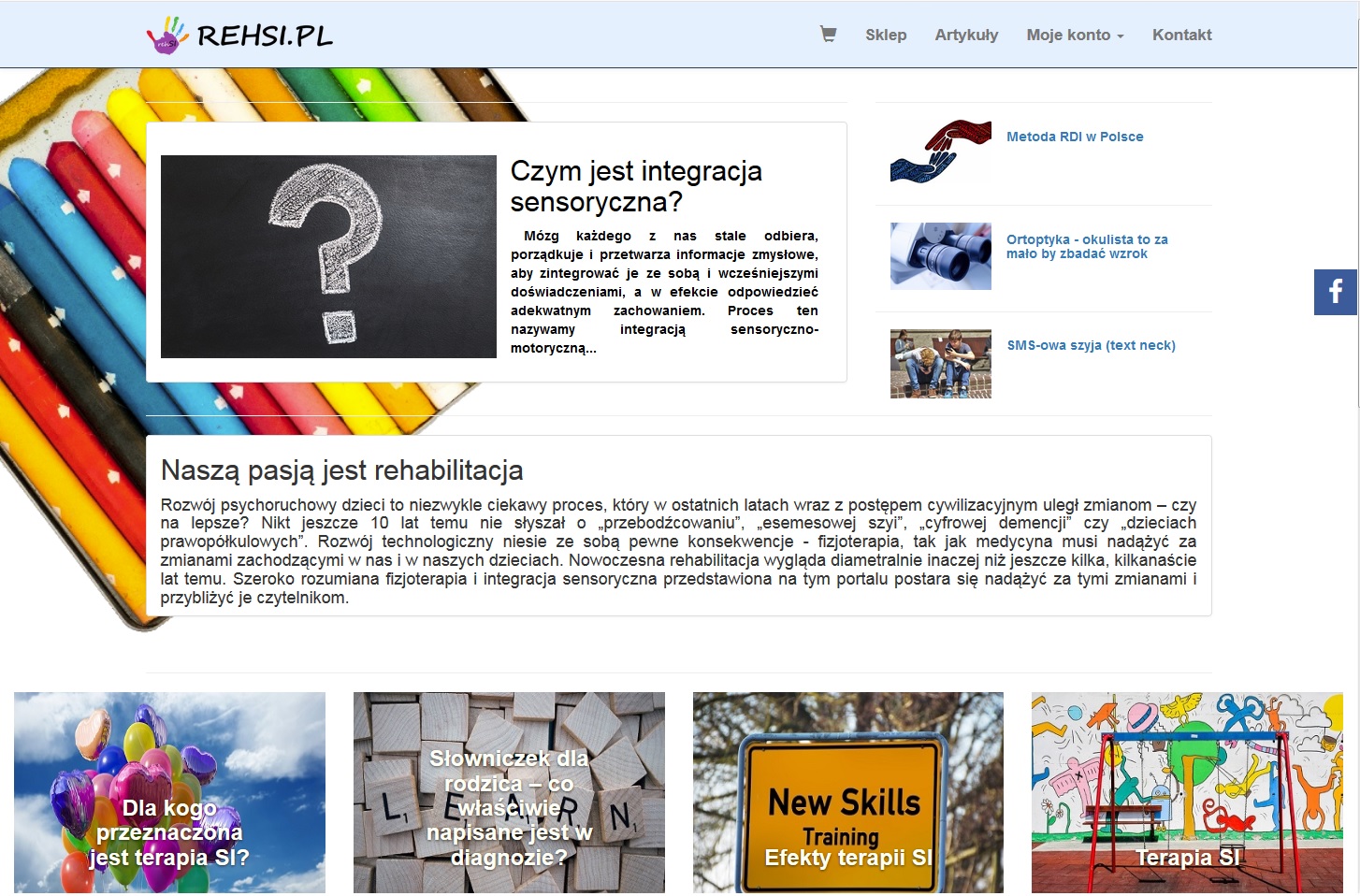The width and height of the screenshot is (1360, 896).
Task: Click the Rozwój psychoruchowy dzieci paragraph
Action: pos(678,551)
